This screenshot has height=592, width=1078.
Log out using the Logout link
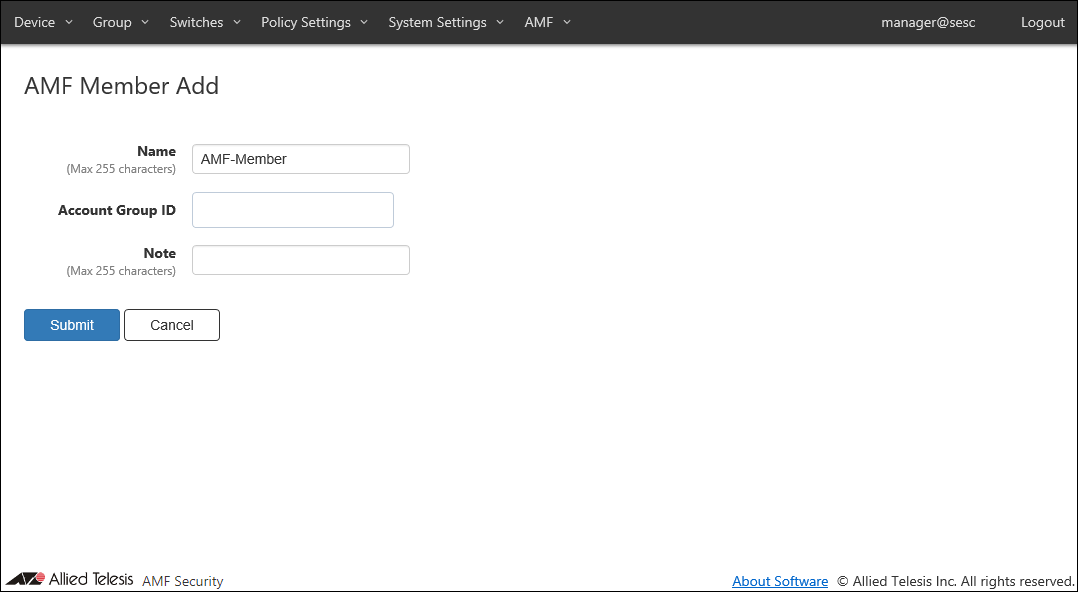(1042, 22)
